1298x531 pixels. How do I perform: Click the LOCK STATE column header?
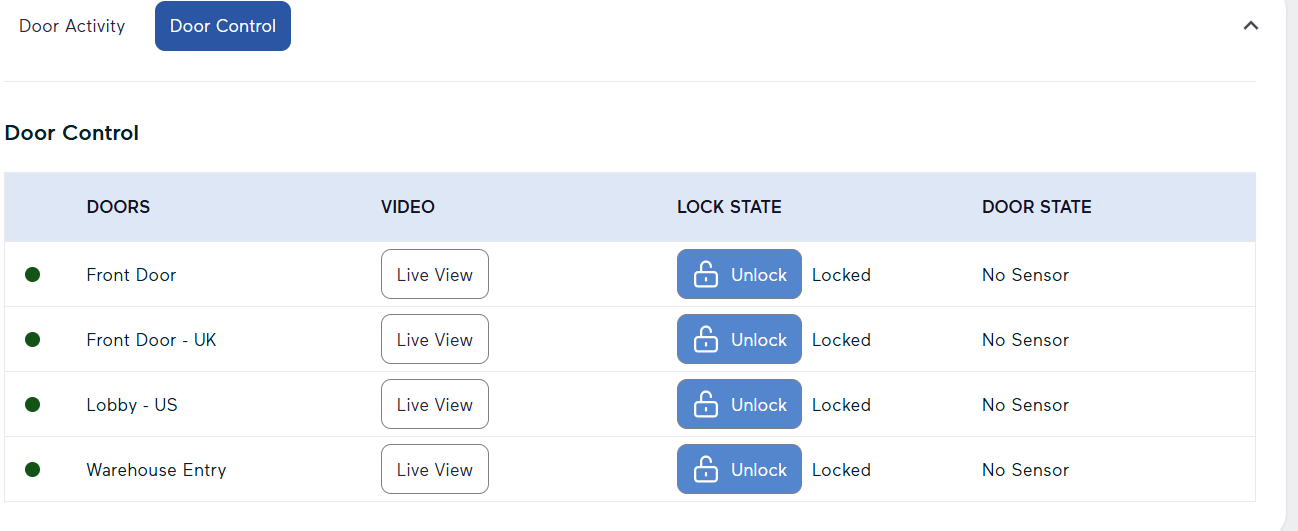729,207
